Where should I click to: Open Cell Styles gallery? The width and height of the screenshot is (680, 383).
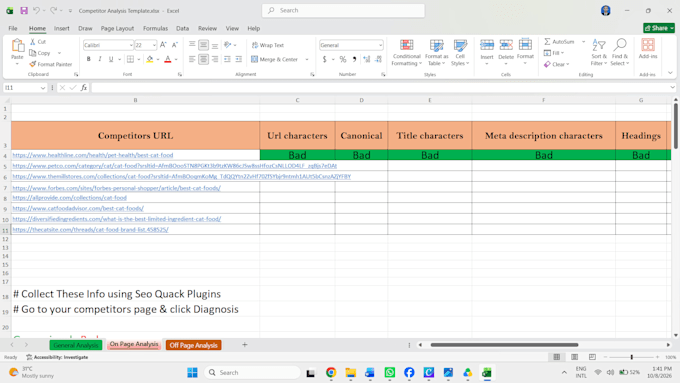tap(460, 52)
